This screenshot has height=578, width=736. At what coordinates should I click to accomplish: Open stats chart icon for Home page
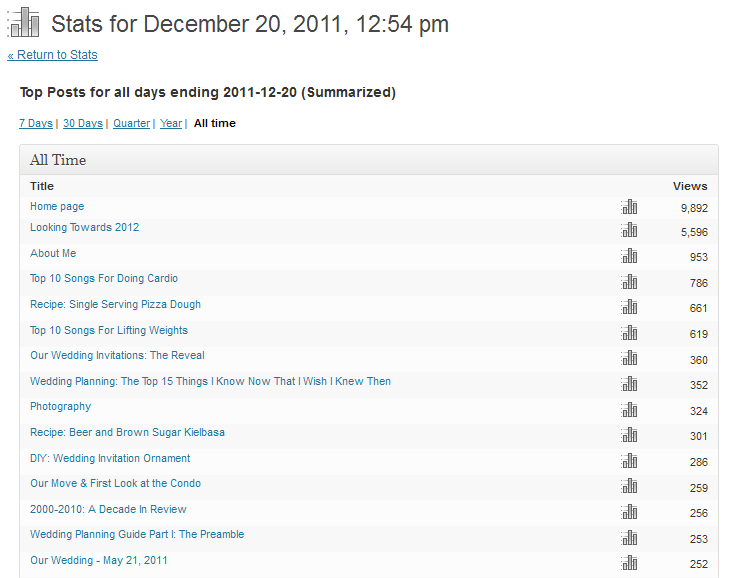(629, 207)
